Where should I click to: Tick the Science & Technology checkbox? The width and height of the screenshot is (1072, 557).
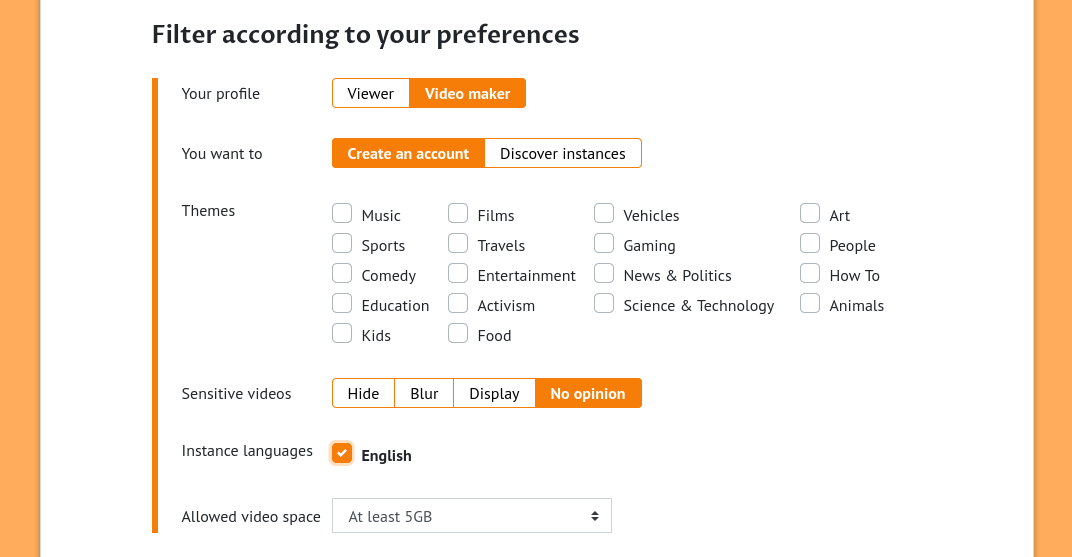[x=604, y=303]
